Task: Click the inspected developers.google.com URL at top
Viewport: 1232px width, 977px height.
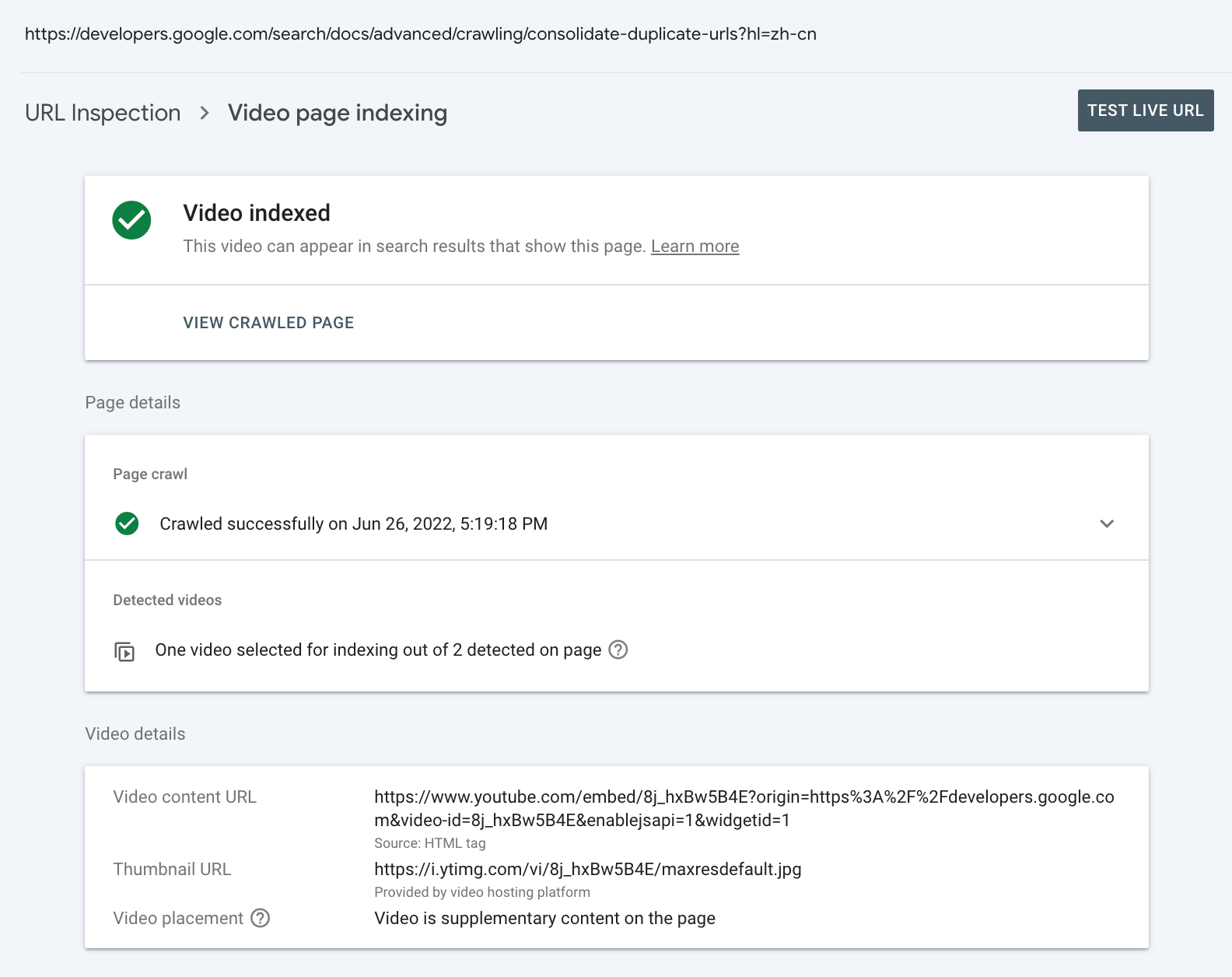Action: pyautogui.click(x=420, y=34)
